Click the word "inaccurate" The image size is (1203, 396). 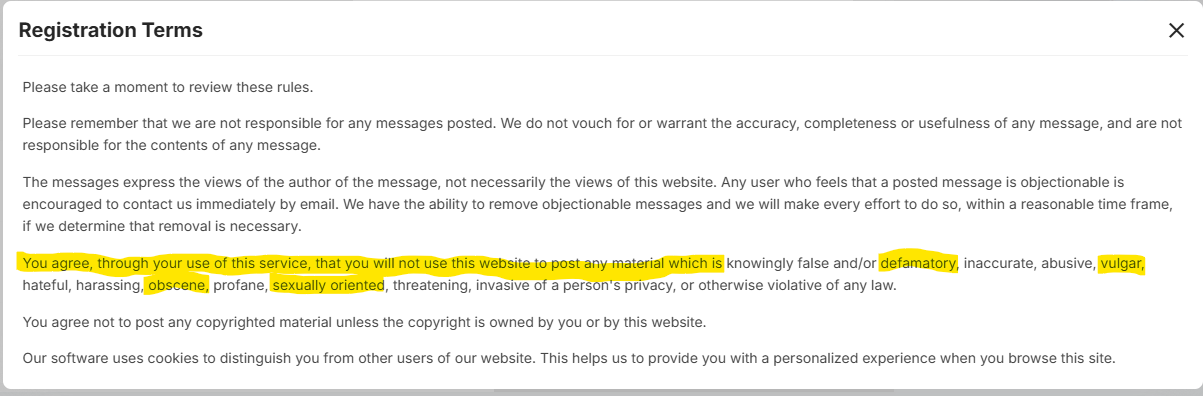click(998, 264)
